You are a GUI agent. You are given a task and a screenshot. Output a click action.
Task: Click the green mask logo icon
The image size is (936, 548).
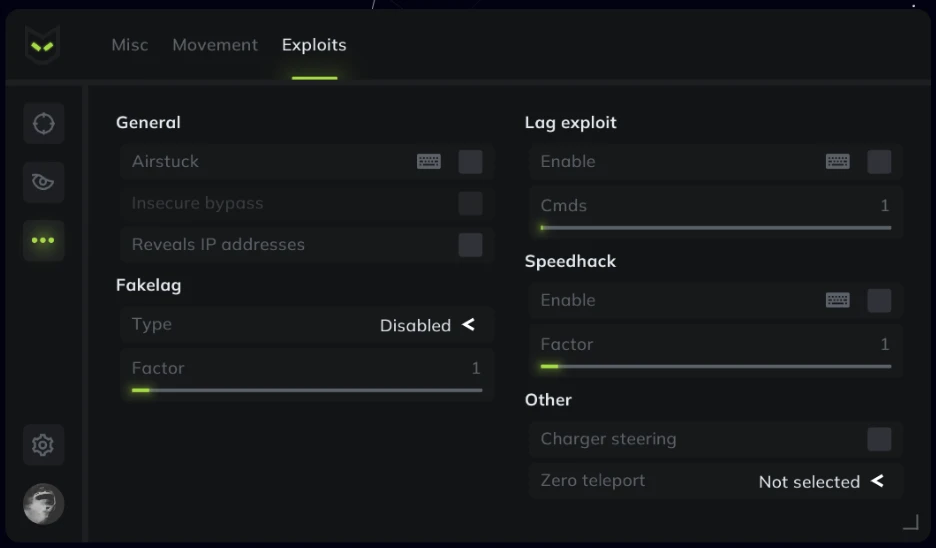(42, 45)
